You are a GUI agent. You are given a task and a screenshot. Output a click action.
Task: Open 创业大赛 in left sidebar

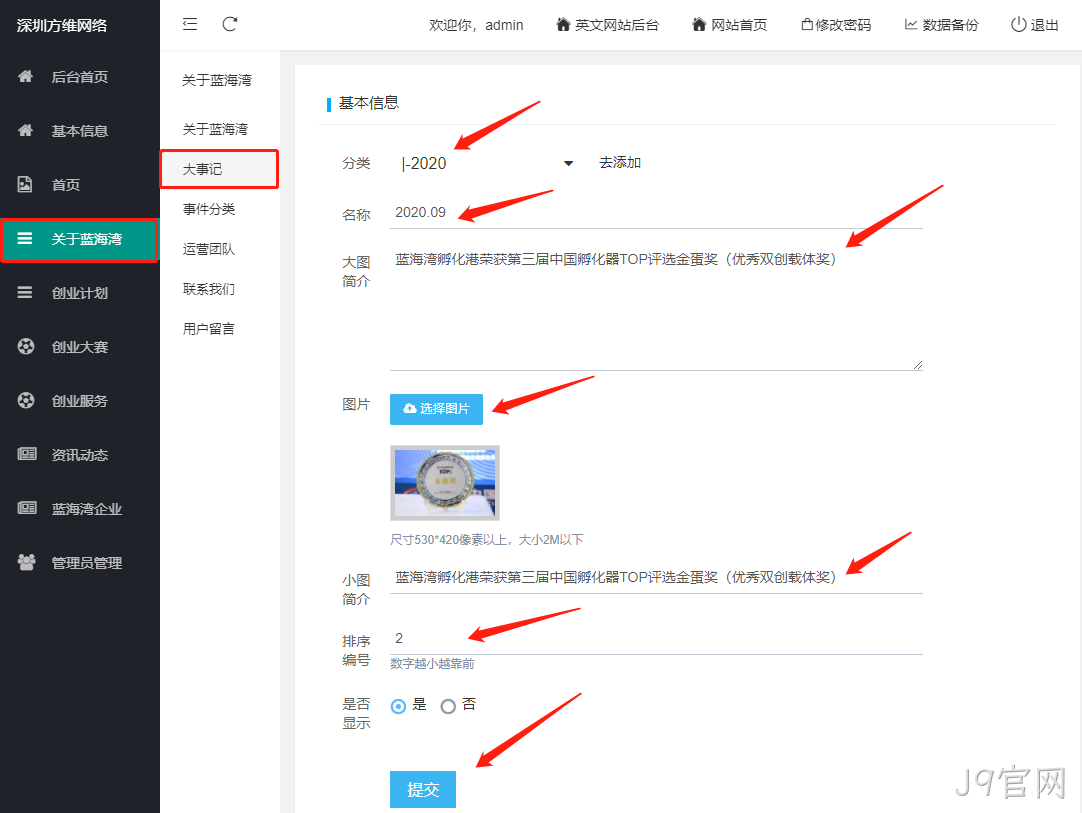coord(79,346)
